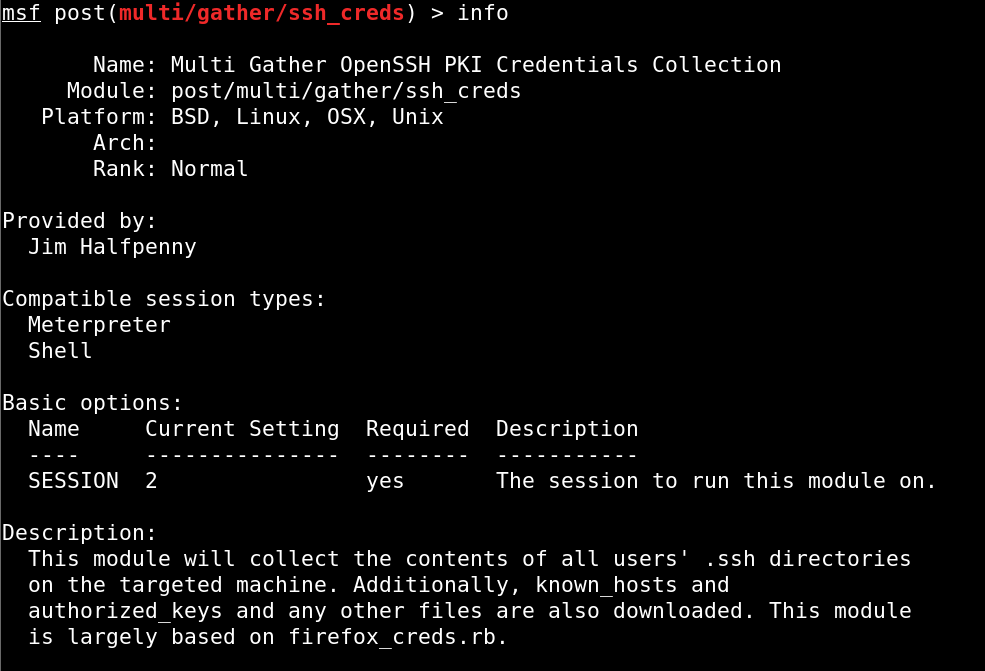Image resolution: width=985 pixels, height=671 pixels.
Task: Click the Meterpreter session type
Action: pyautogui.click(x=99, y=325)
